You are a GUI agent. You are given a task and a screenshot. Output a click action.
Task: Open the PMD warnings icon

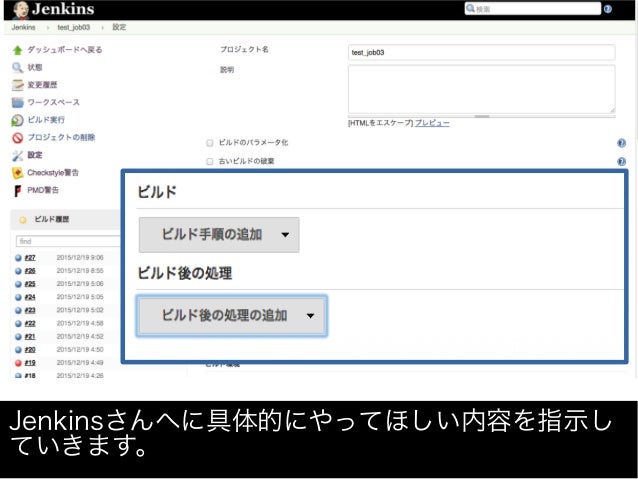pyautogui.click(x=17, y=190)
